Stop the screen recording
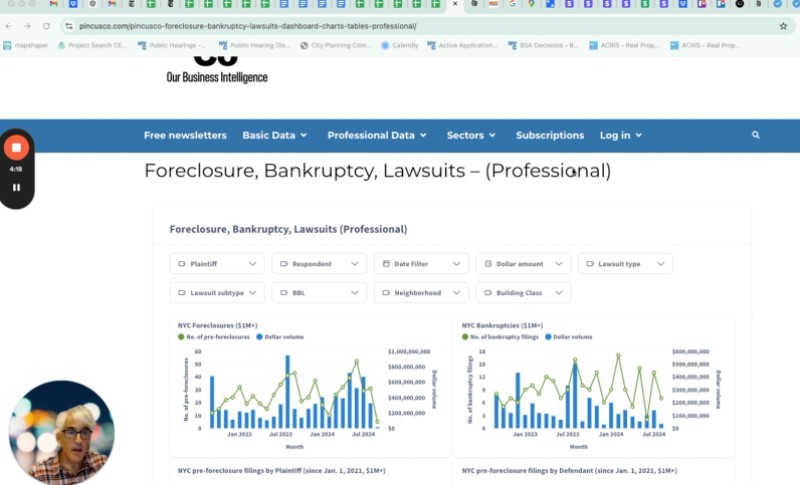Screen dimensions: 800x485 pos(16,148)
